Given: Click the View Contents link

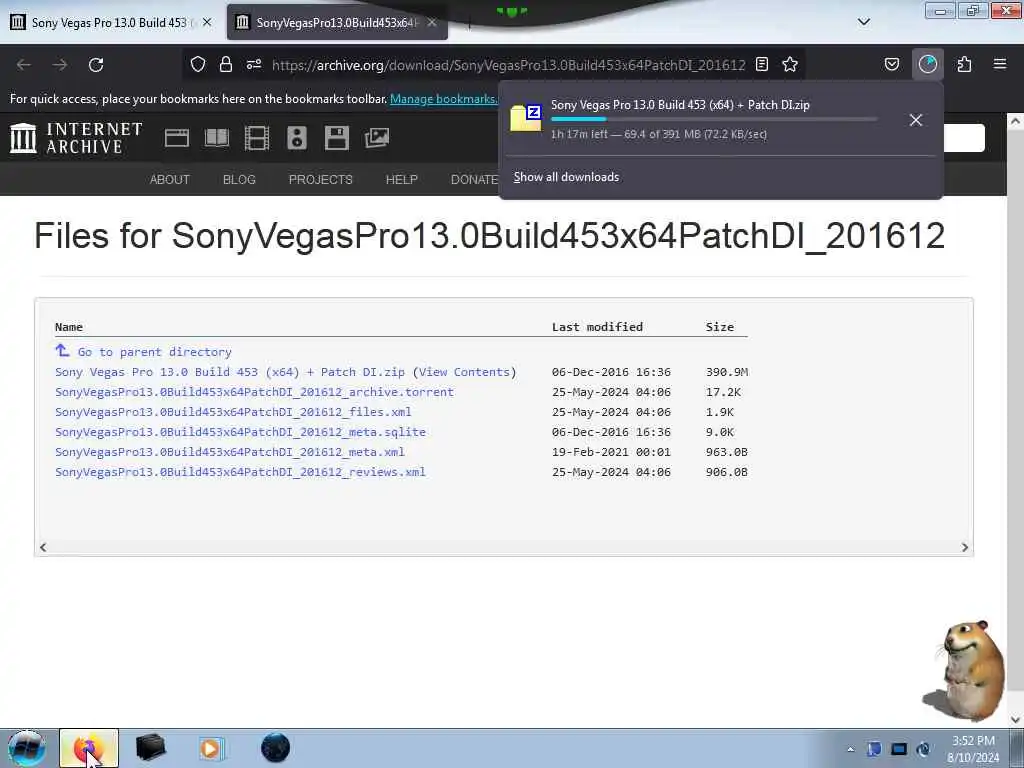Looking at the screenshot, I should [x=464, y=372].
